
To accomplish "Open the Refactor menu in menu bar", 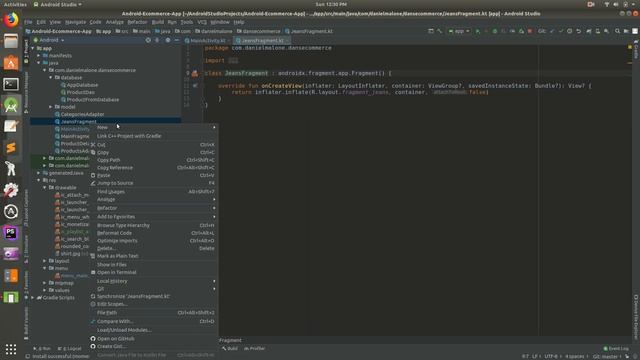I will pos(137,22).
